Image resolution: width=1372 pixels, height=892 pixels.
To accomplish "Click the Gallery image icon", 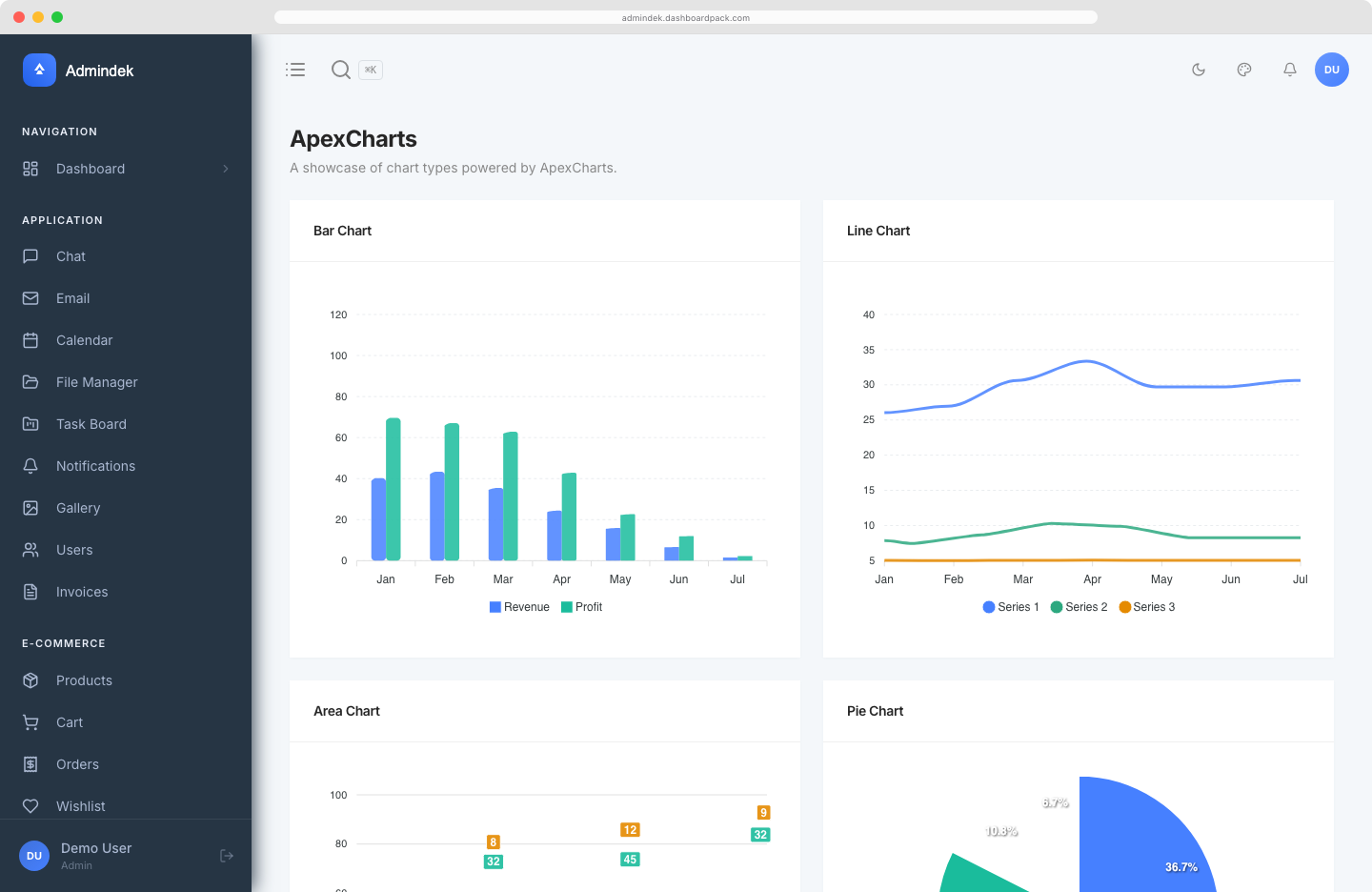I will 30,508.
